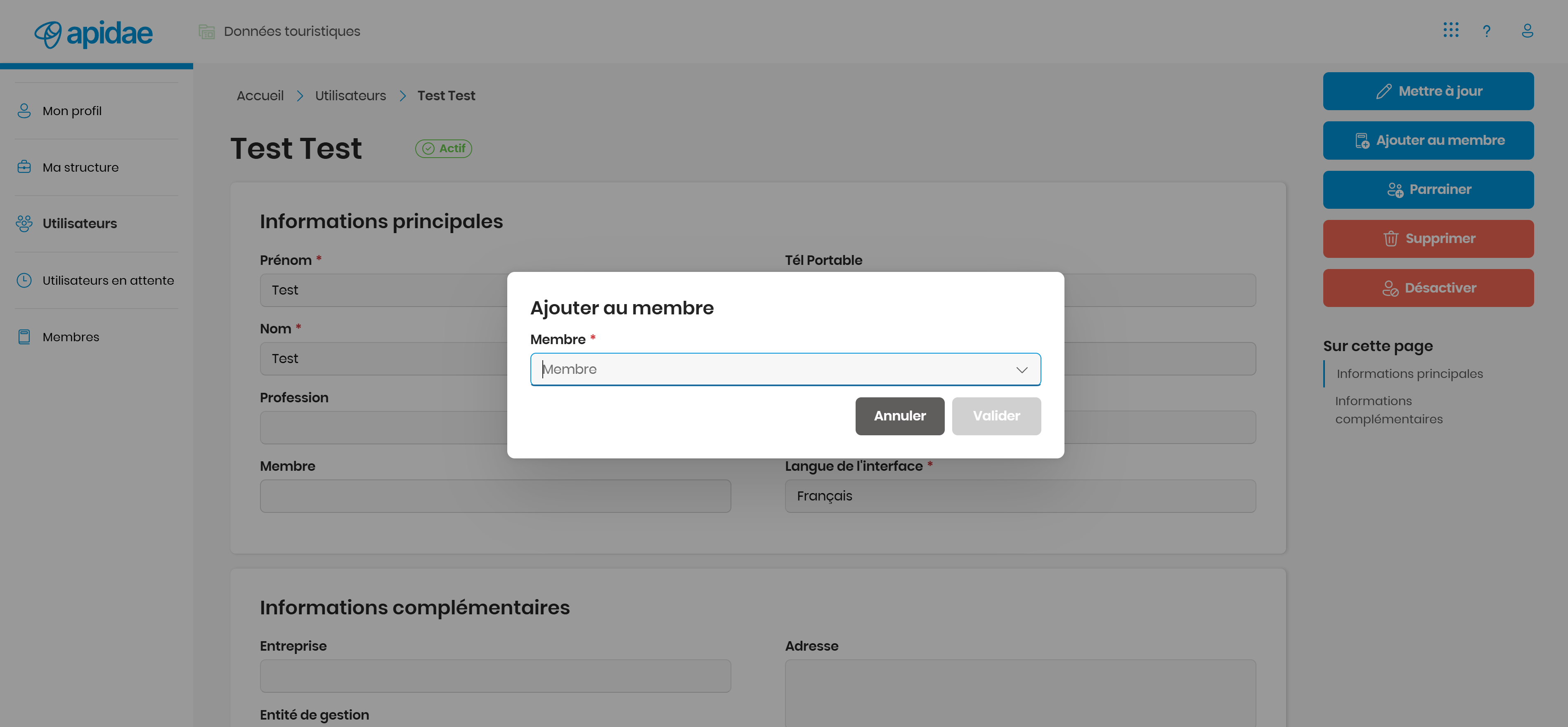
Task: Click the Langue de l'interface field
Action: pos(1020,496)
